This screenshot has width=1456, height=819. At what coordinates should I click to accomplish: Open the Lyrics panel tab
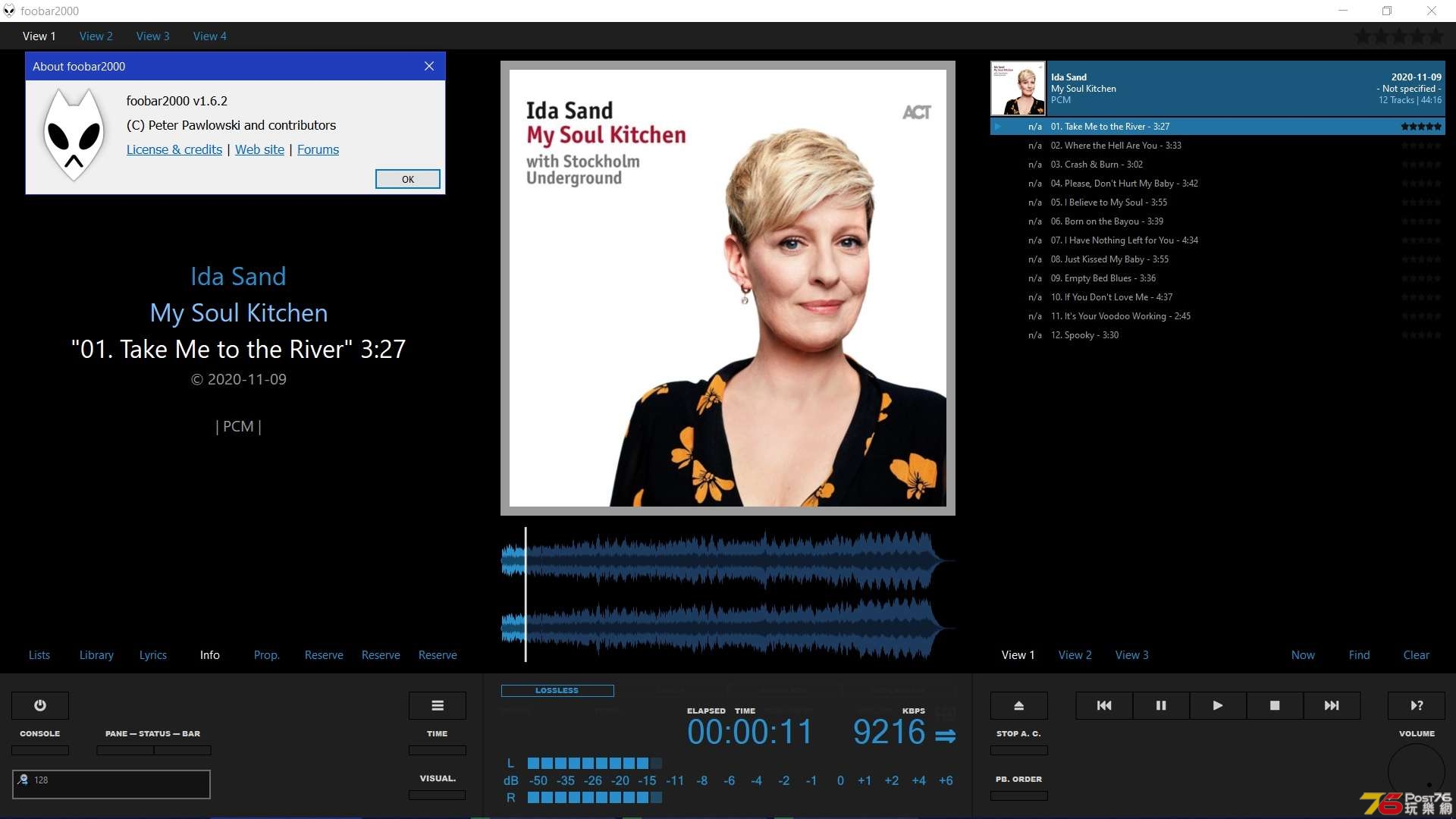click(153, 654)
